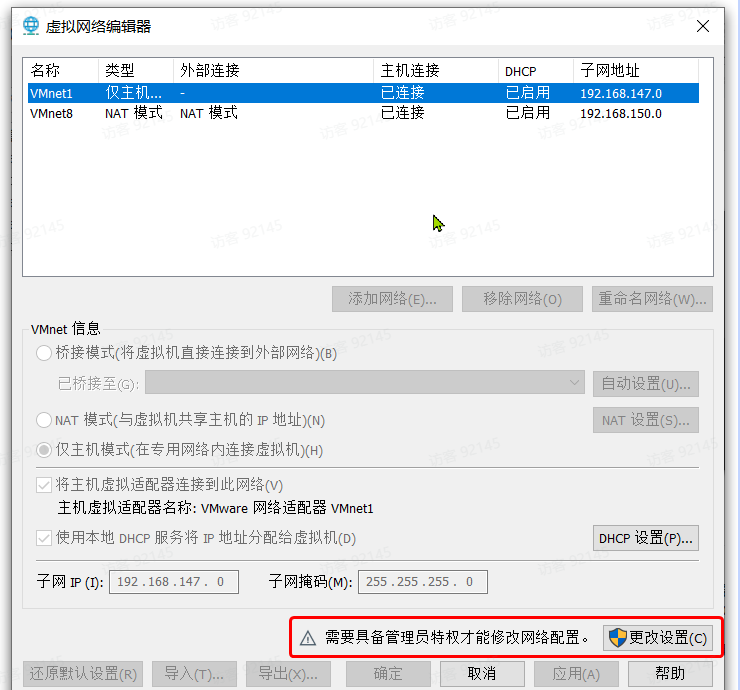Click 还原默认设置(R) button

(x=83, y=674)
